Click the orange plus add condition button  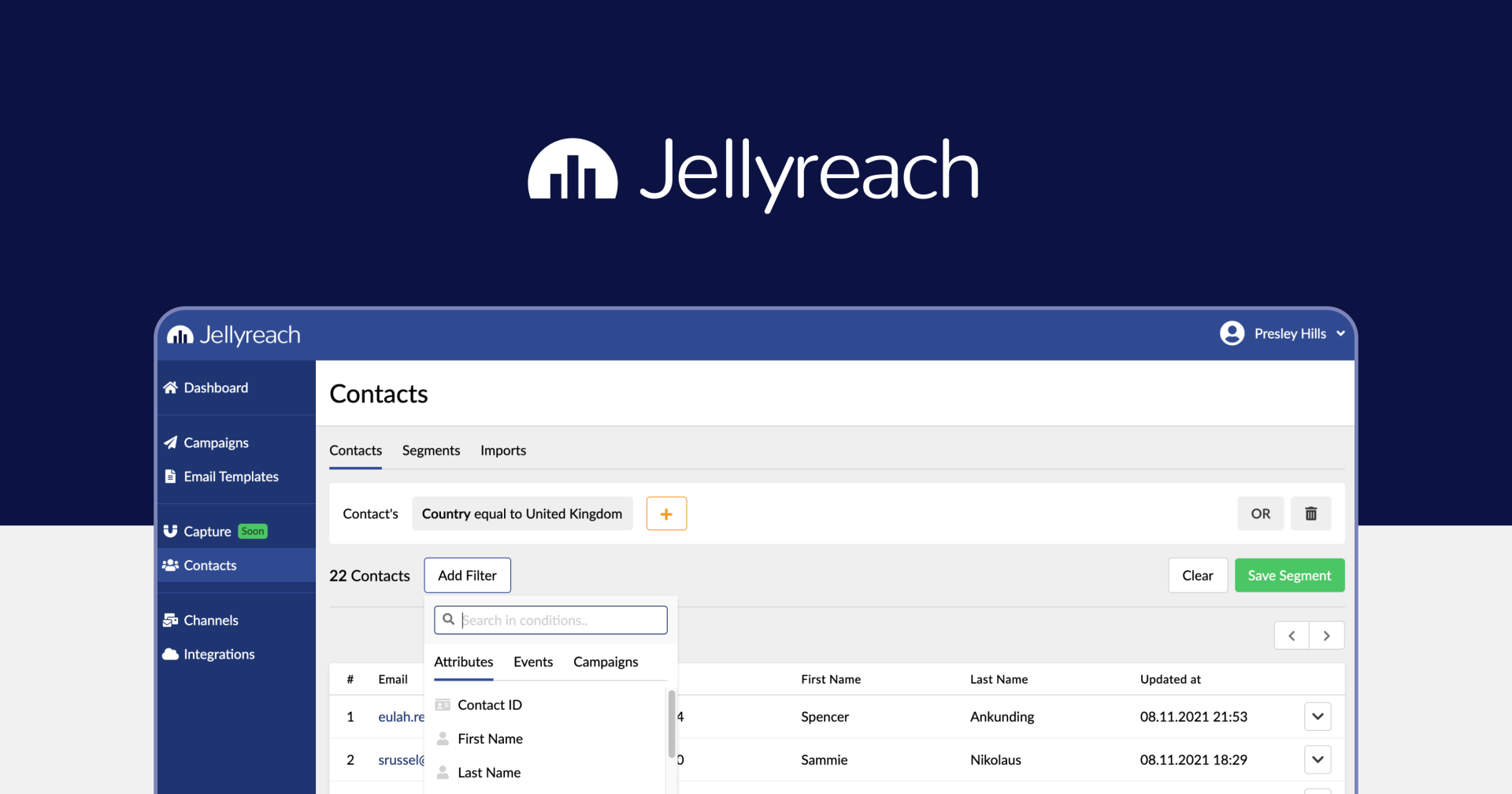point(666,514)
